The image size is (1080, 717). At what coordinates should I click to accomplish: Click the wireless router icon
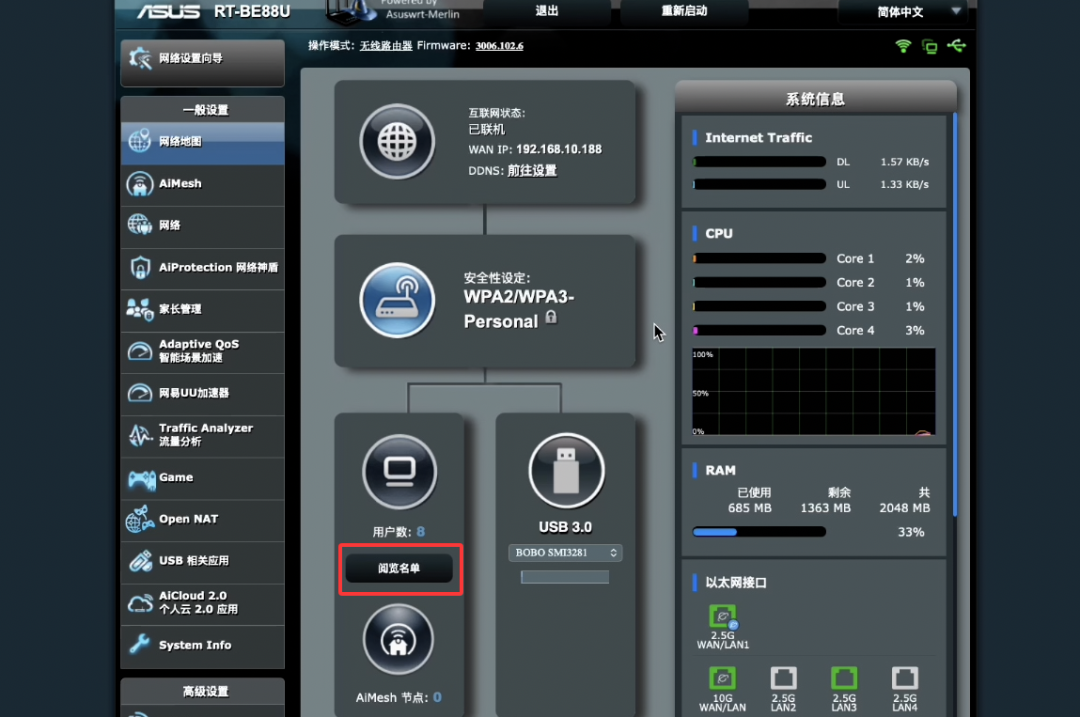coord(397,300)
